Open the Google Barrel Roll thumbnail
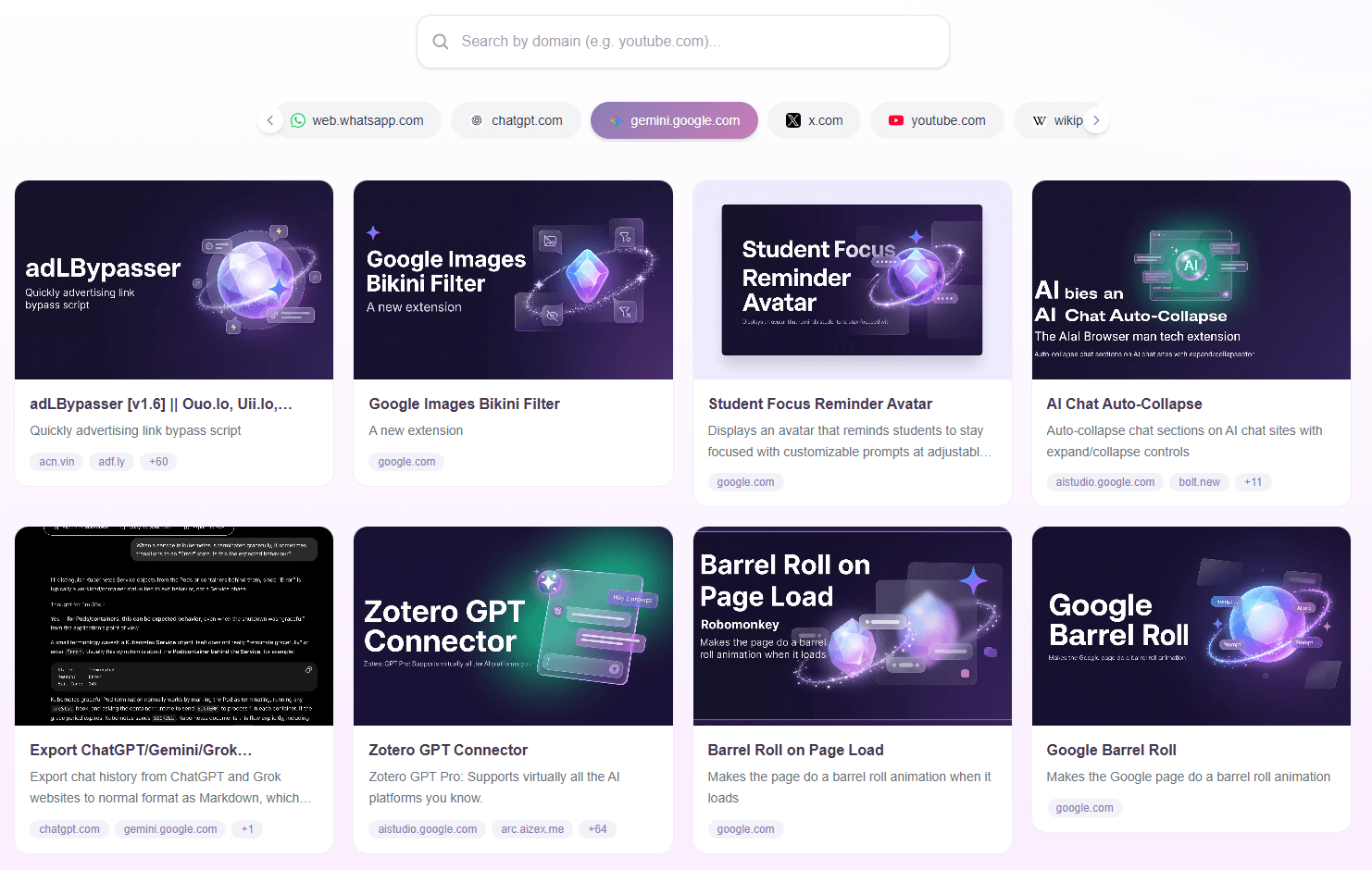1372x870 pixels. click(x=1191, y=626)
